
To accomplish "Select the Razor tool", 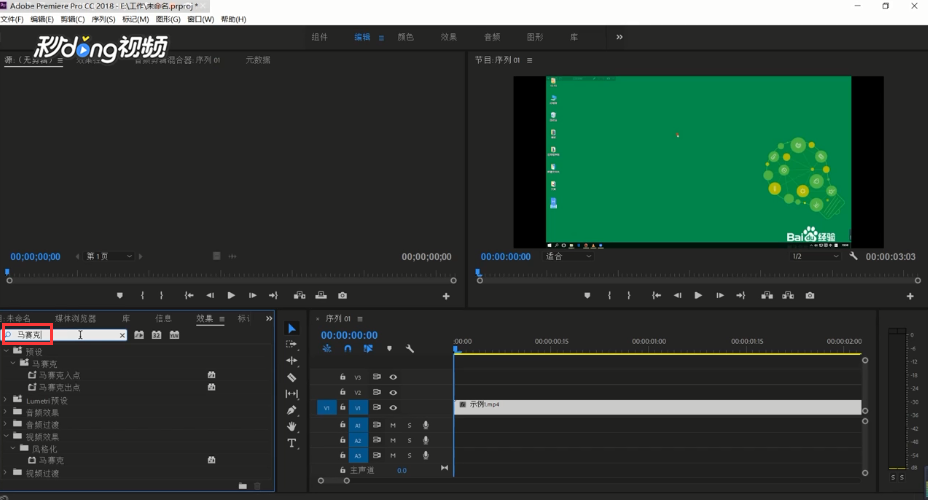I will pyautogui.click(x=292, y=377).
